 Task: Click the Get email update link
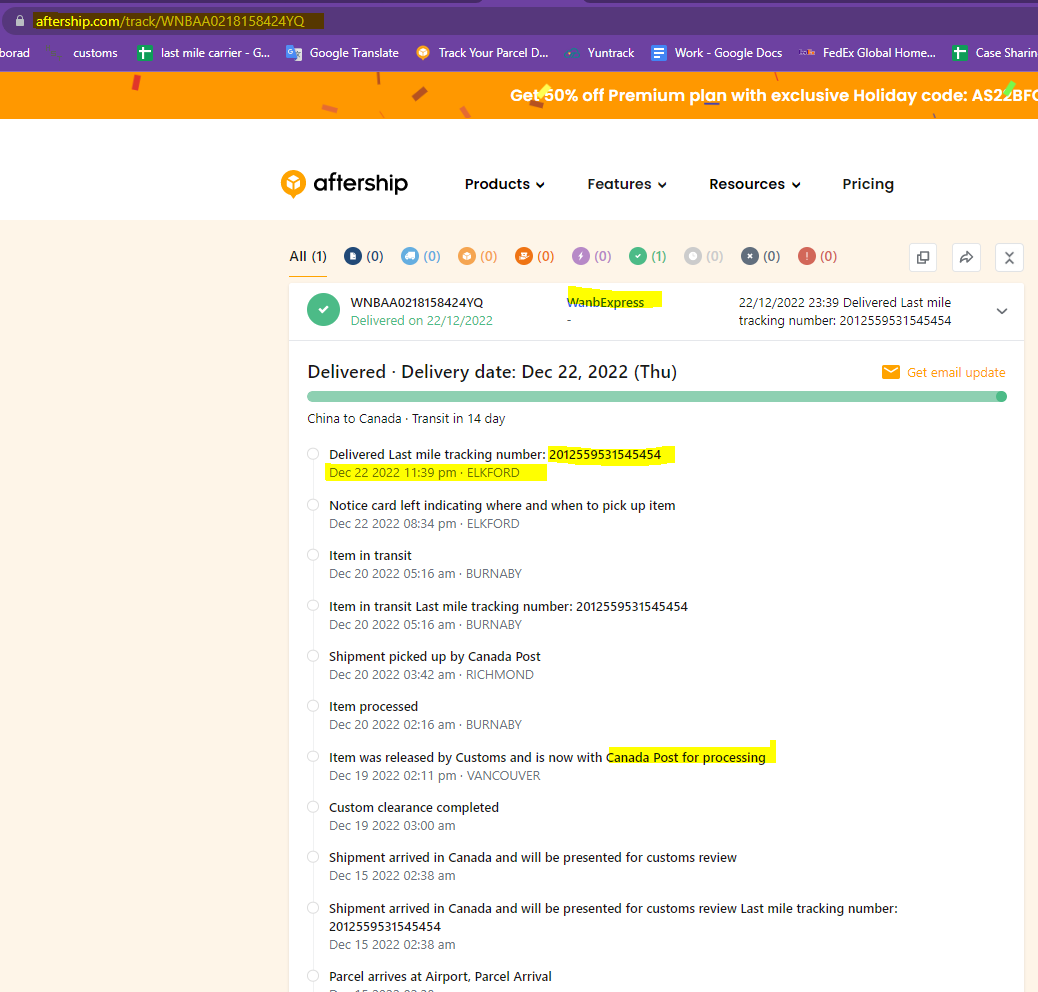955,373
